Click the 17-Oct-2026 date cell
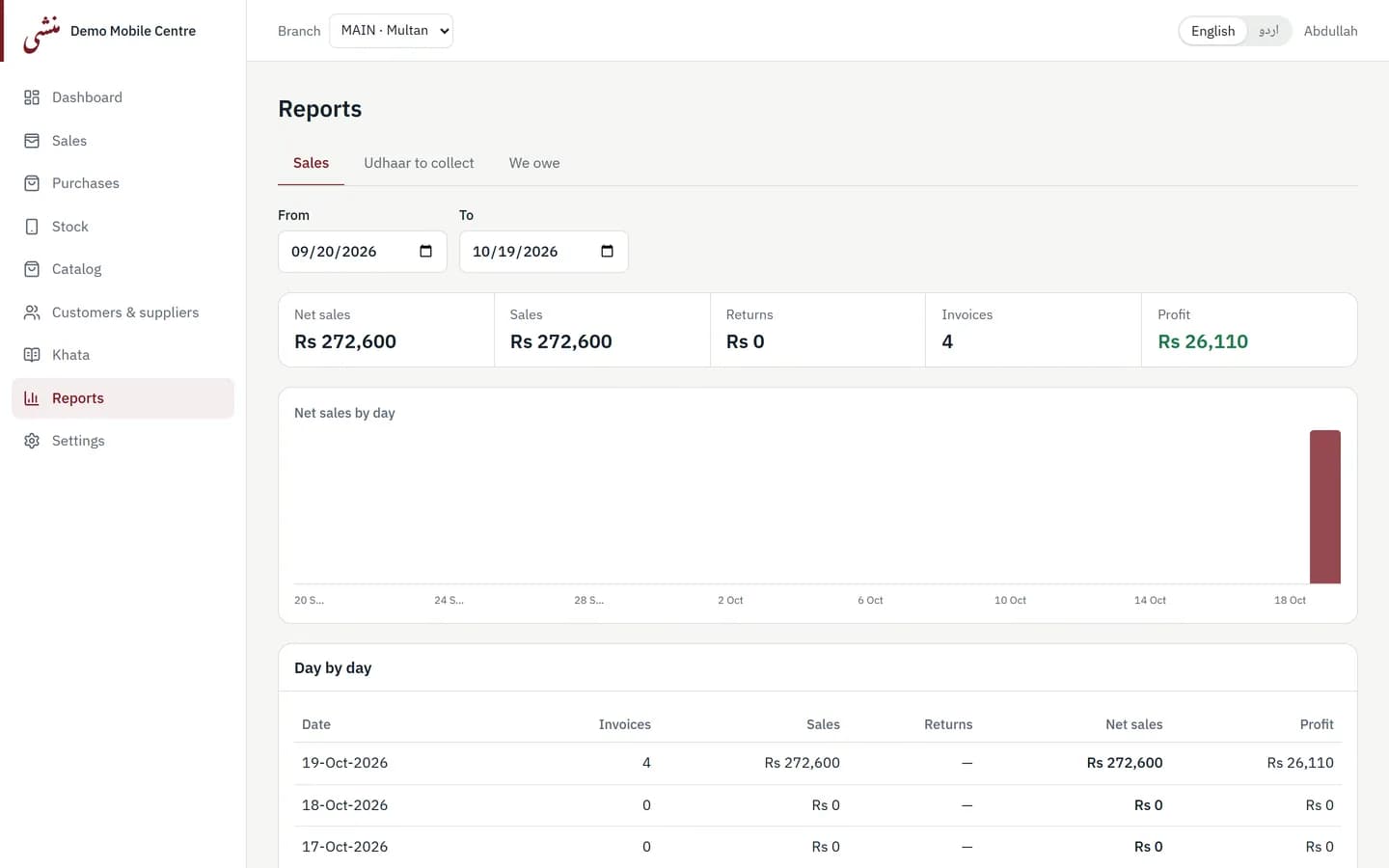Viewport: 1389px width, 868px height. tap(344, 847)
